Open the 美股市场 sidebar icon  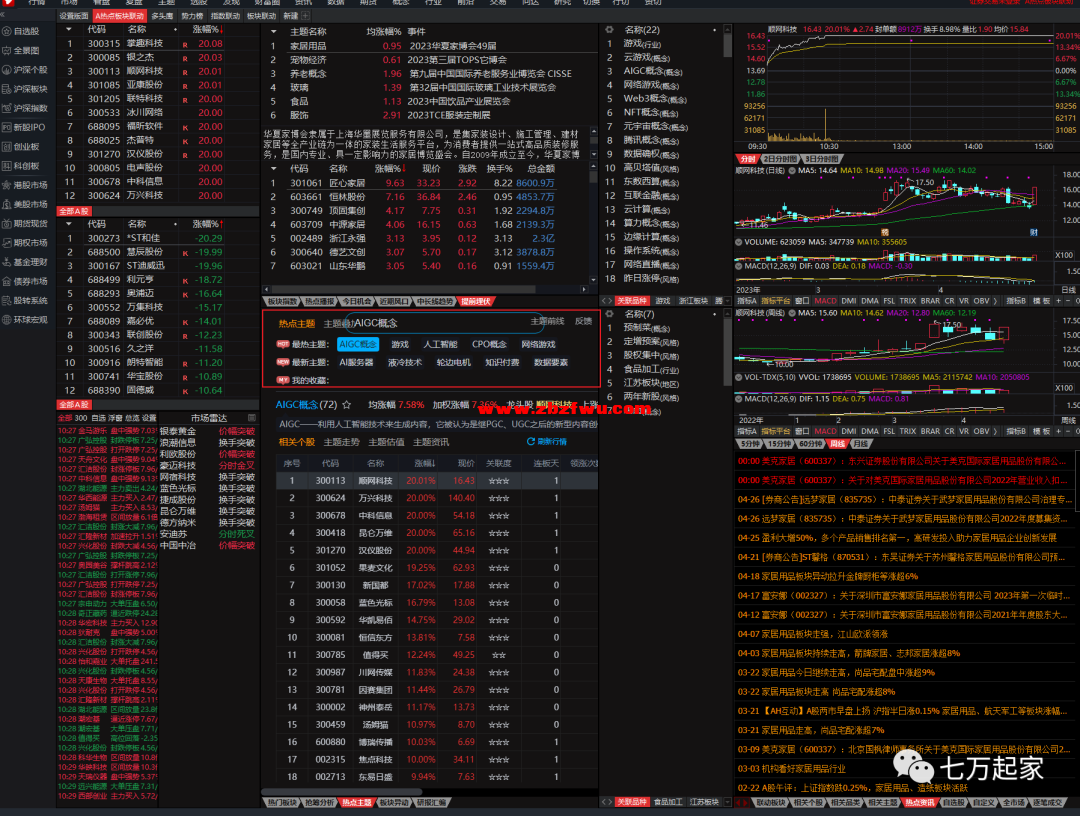click(7, 205)
